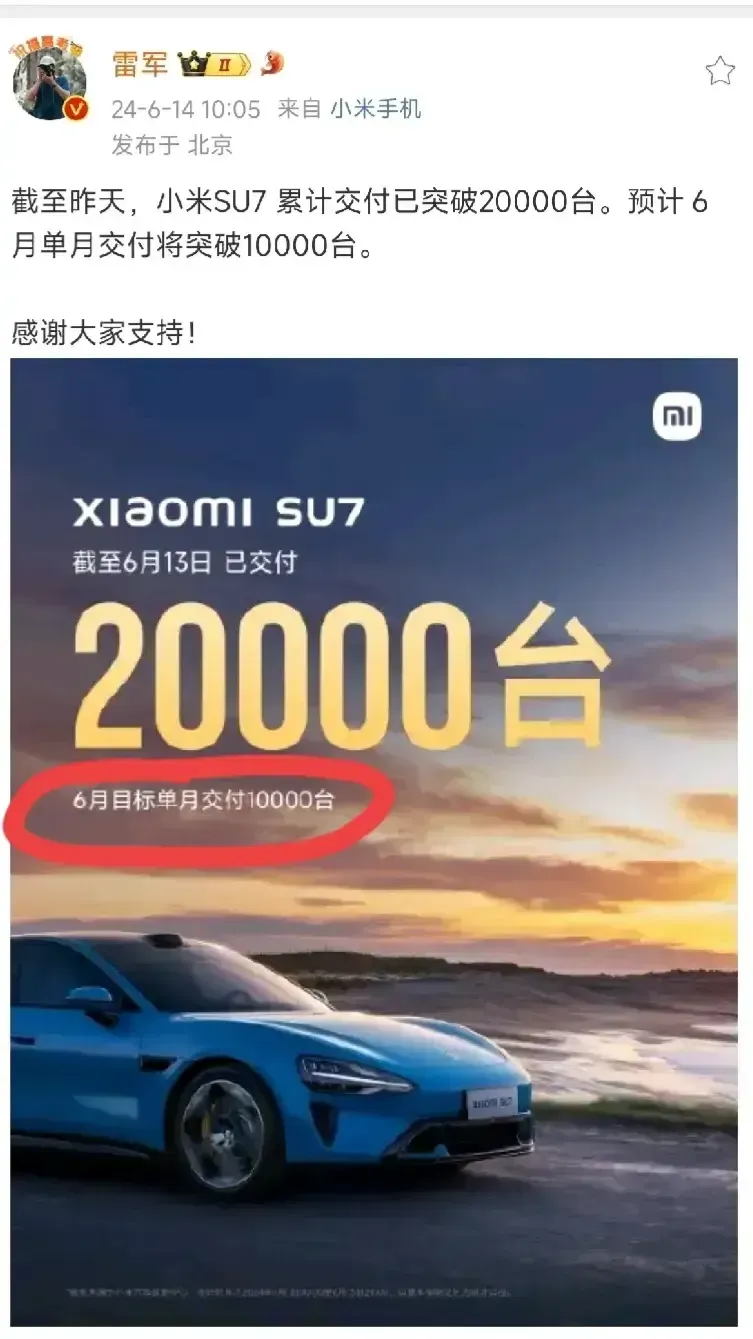This screenshot has height=1339, width=753.
Task: Open Lei Jun's profile avatar photo
Action: 48,82
